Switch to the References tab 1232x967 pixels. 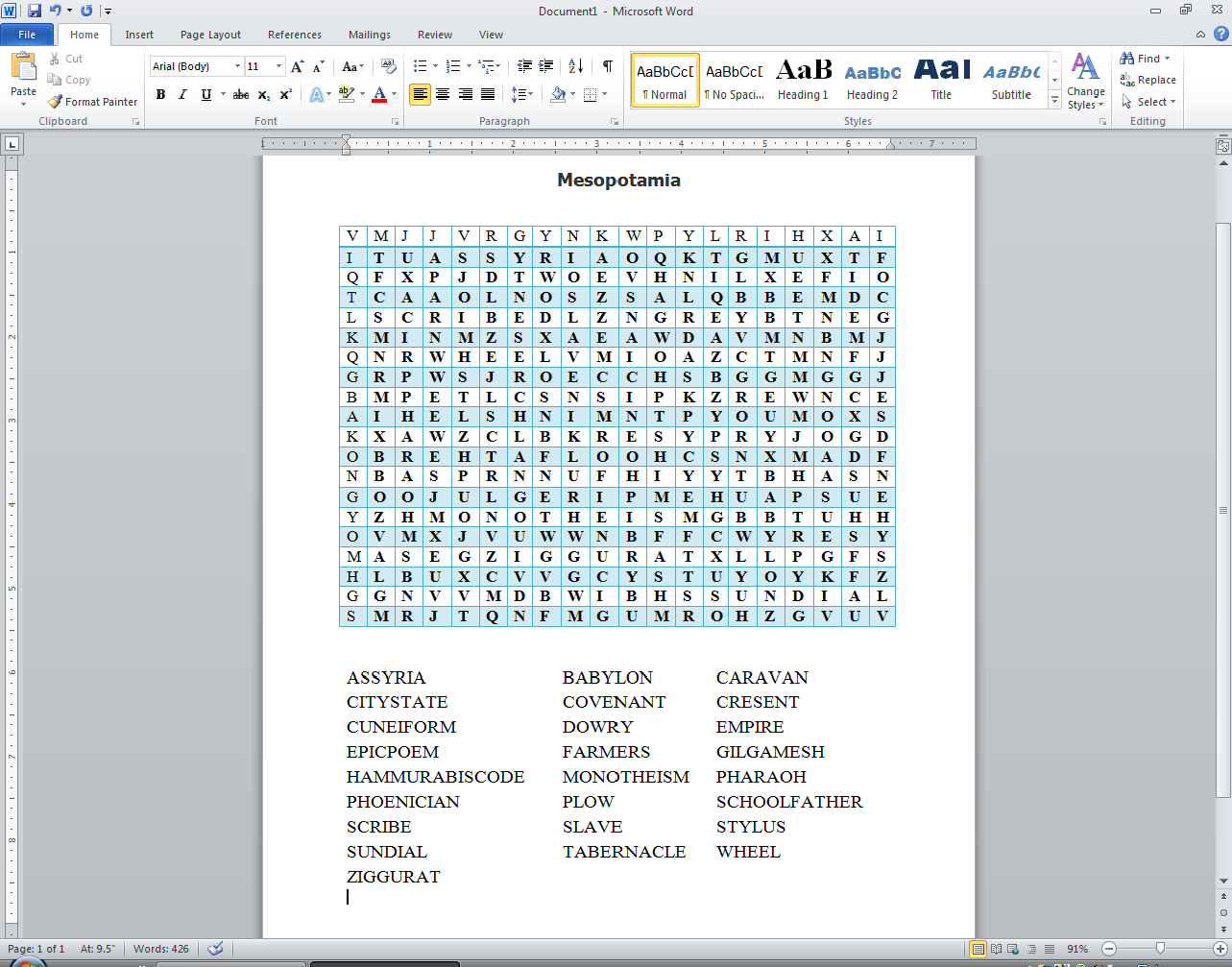(x=295, y=35)
